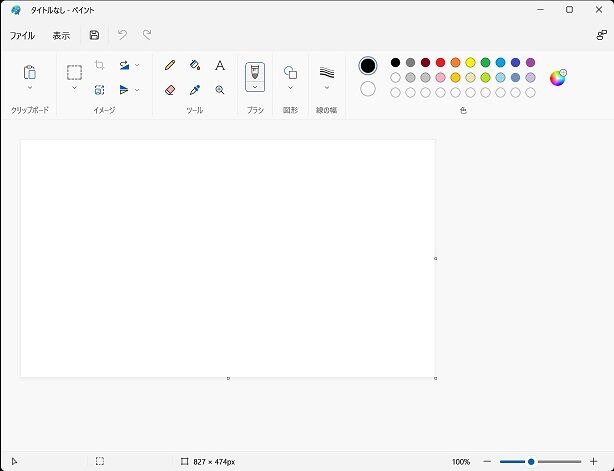Click the share icon in top right
The image size is (614, 471).
click(x=601, y=35)
